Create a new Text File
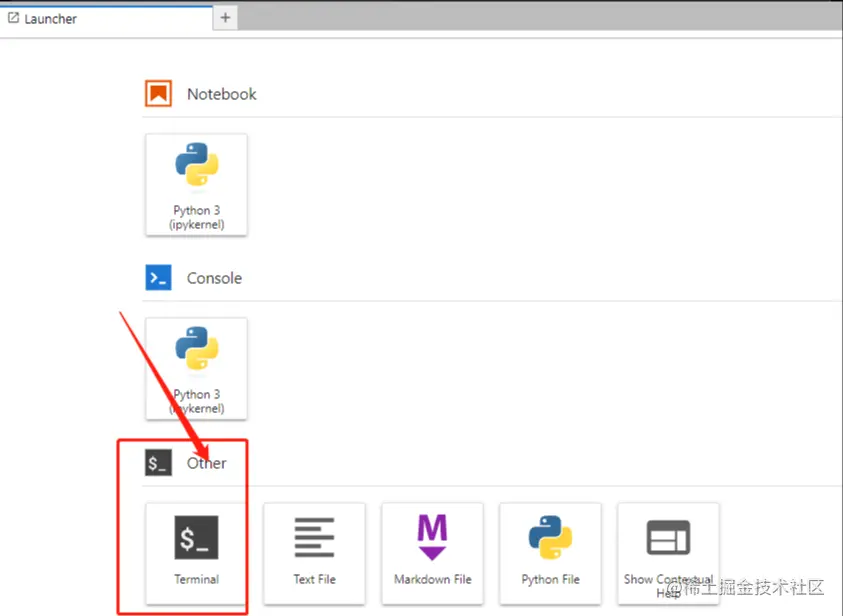This screenshot has height=616, width=843. [x=315, y=554]
